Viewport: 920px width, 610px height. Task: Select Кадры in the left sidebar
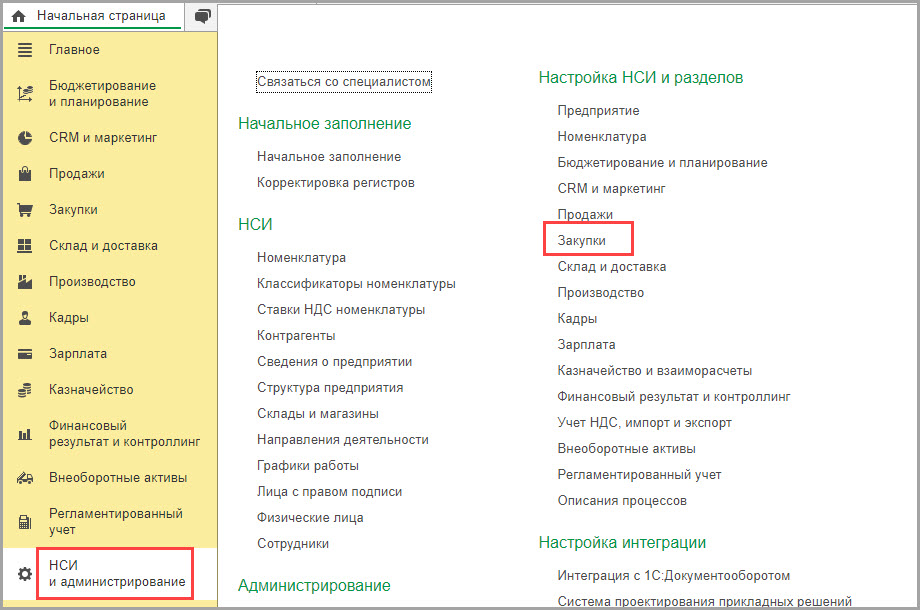pos(69,318)
